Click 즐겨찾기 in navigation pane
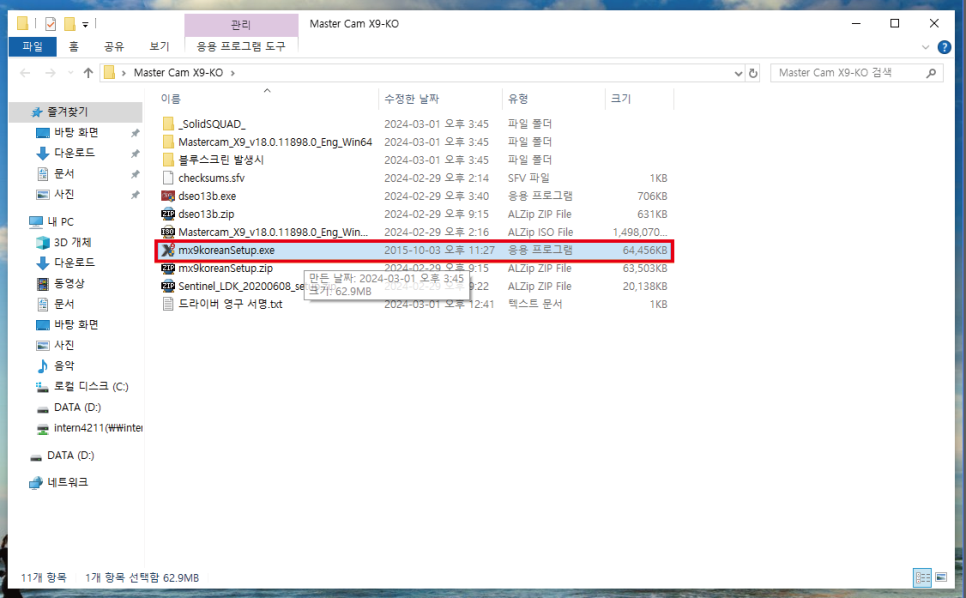Screen dimensions: 966x598 pos(67,111)
